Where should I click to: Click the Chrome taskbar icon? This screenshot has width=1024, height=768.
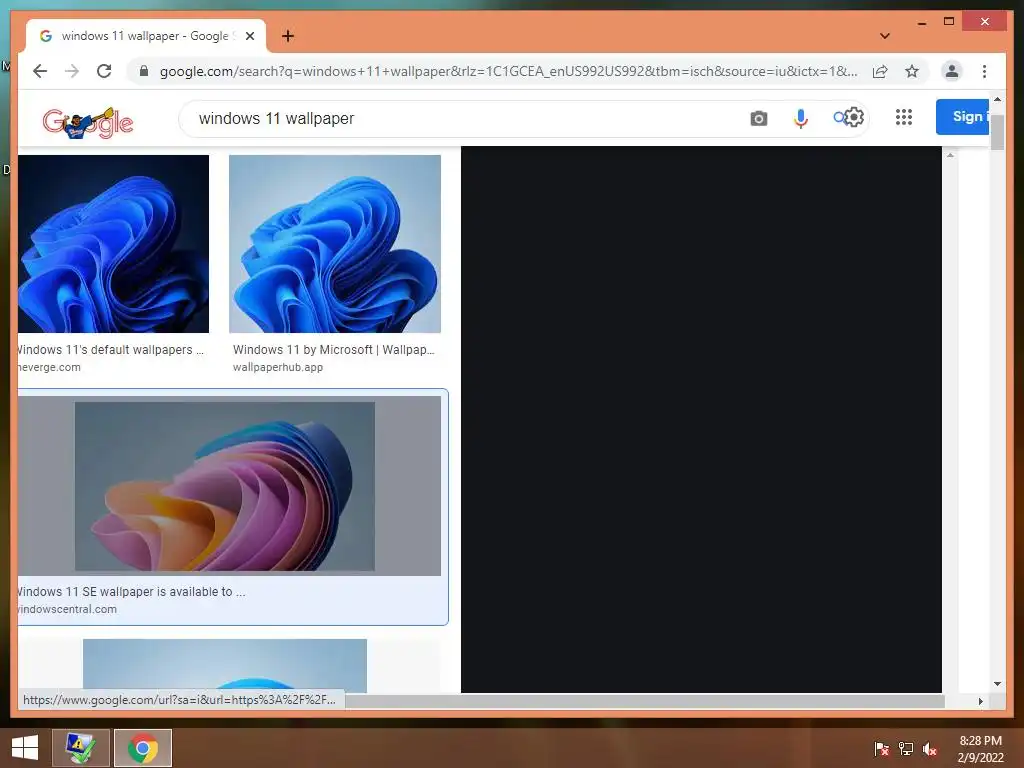click(x=143, y=748)
